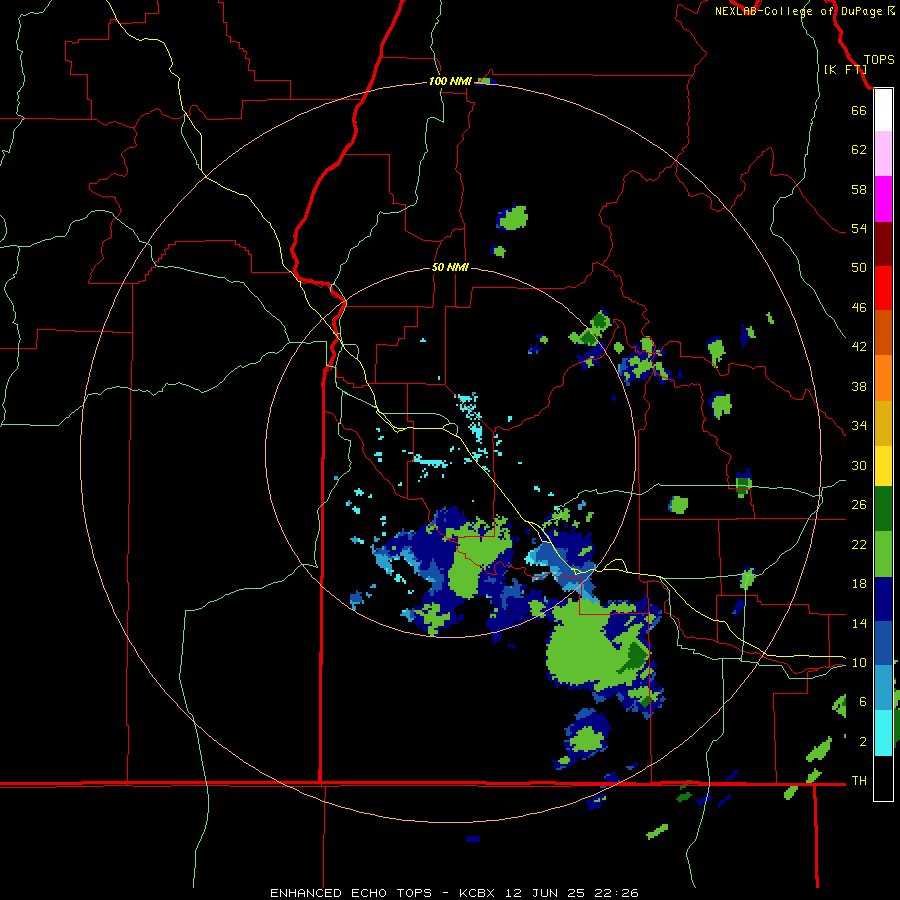Select the dark red (maroon) legend swatch
This screenshot has width=900, height=900.
[x=883, y=244]
